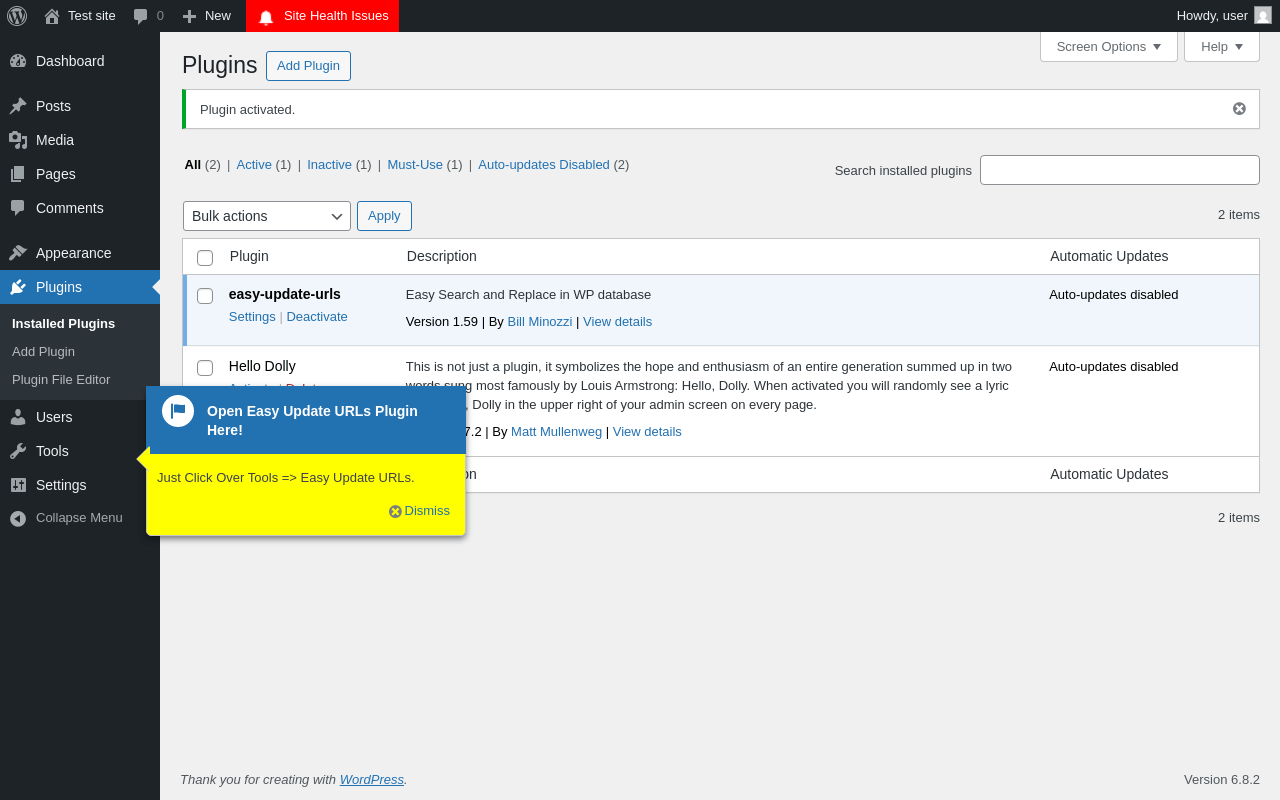Open the Plugin File Editor submenu
The image size is (1280, 800).
tap(61, 379)
